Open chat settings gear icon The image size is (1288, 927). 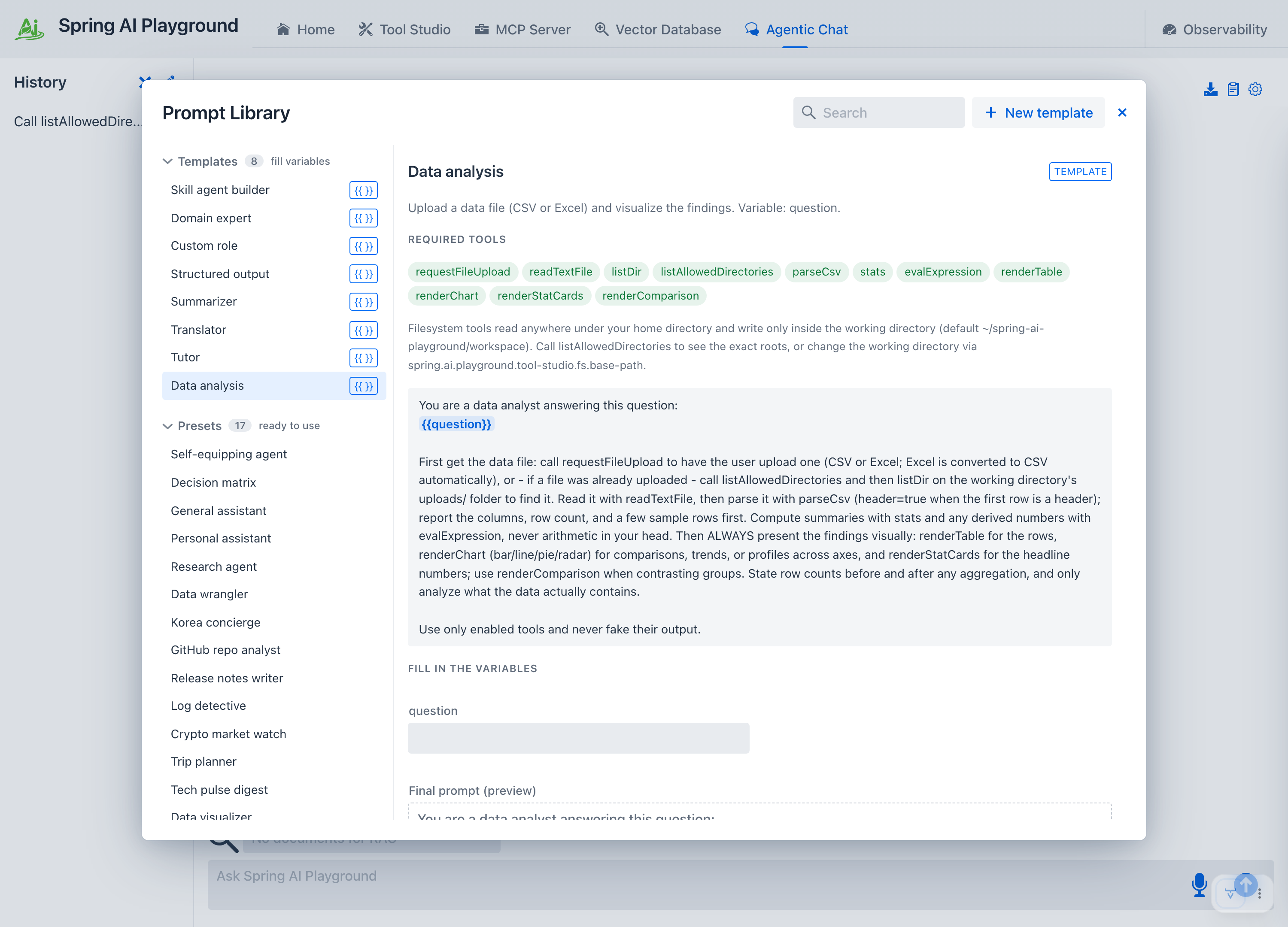point(1255,89)
